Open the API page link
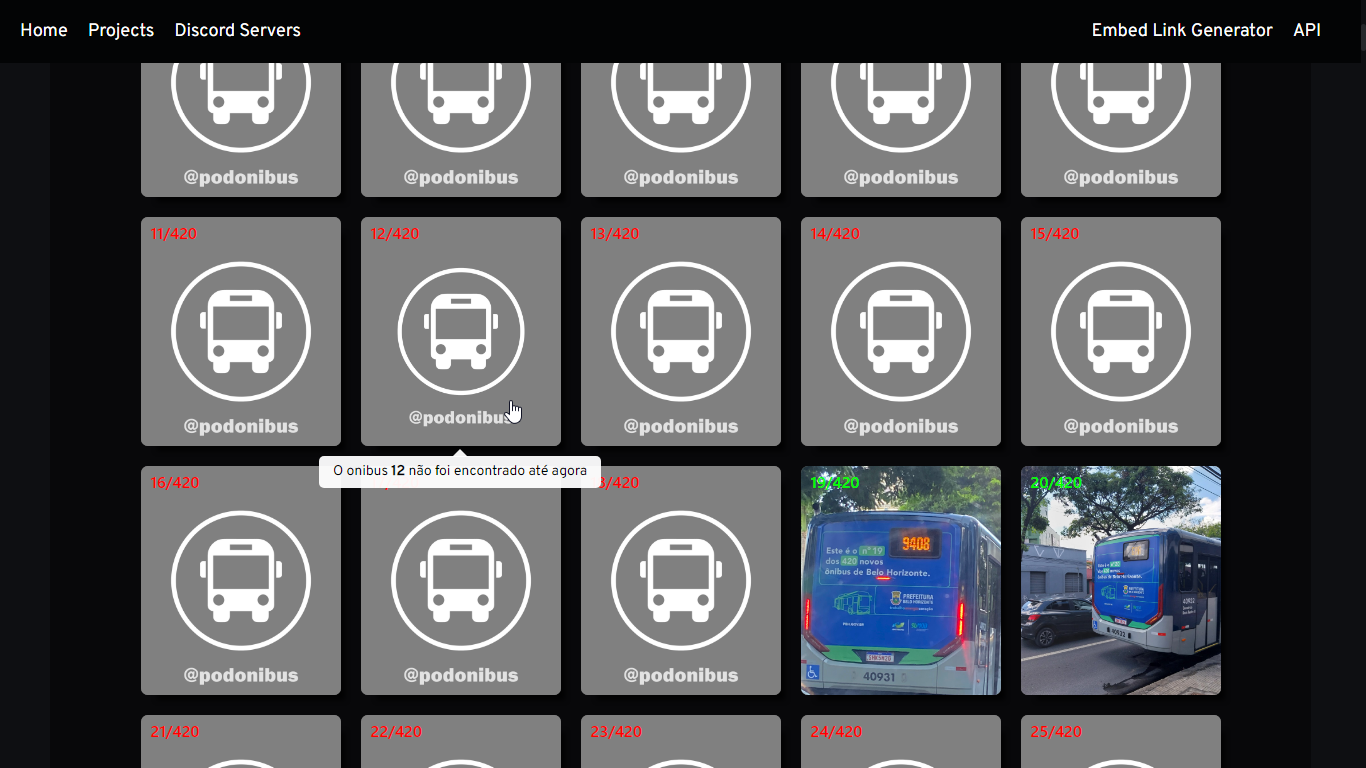The height and width of the screenshot is (768, 1366). click(1307, 30)
